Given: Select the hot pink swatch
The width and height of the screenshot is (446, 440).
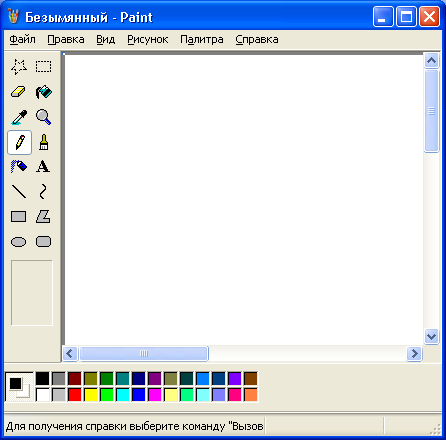Looking at the screenshot, I should pos(235,395).
